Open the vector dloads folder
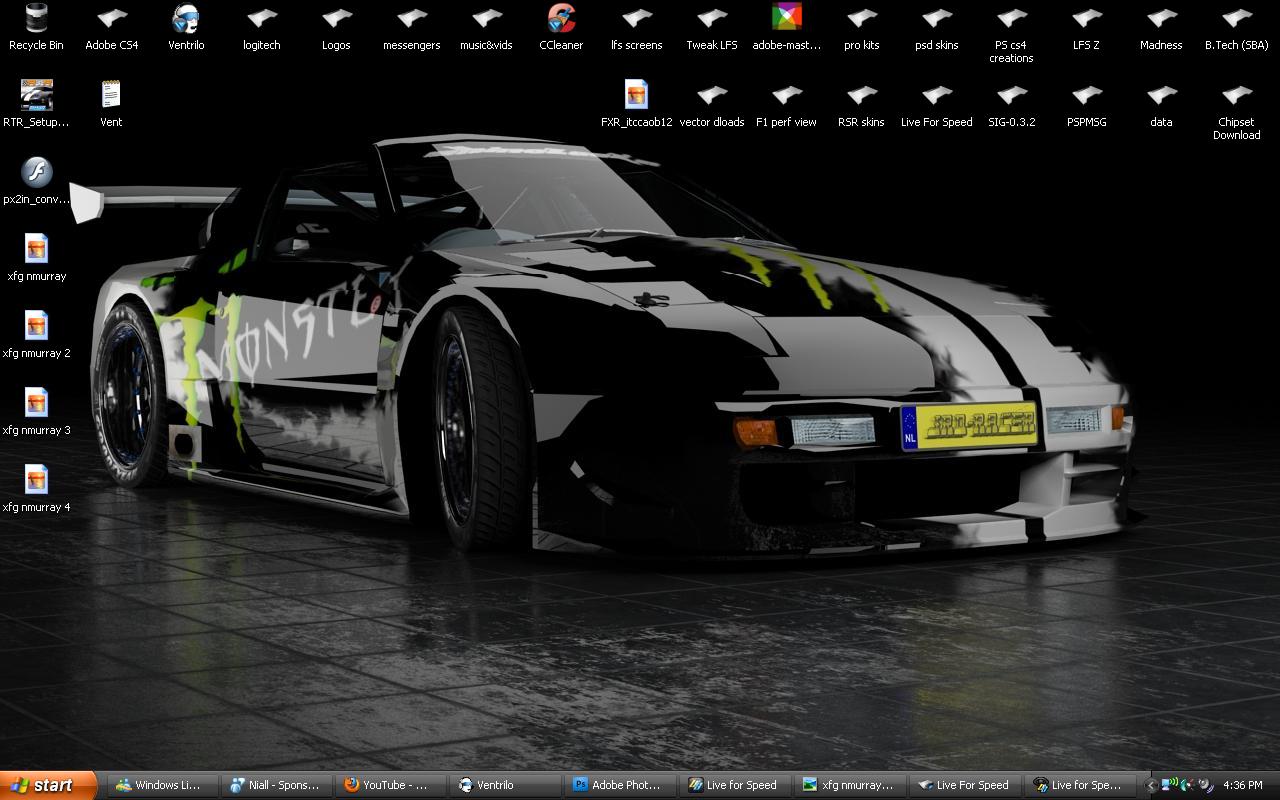The width and height of the screenshot is (1280, 800). pos(711,104)
